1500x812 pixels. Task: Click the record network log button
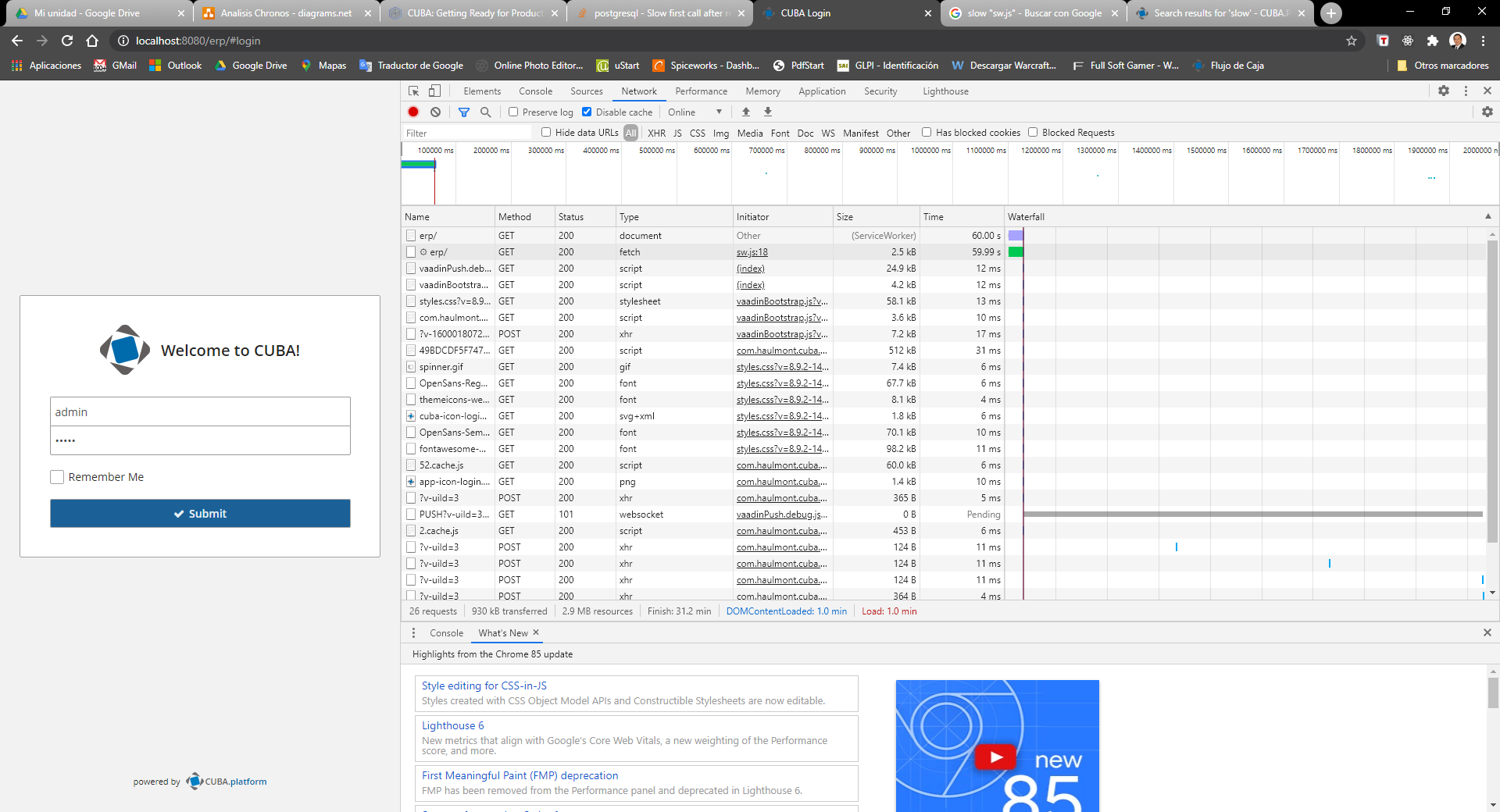[x=413, y=112]
